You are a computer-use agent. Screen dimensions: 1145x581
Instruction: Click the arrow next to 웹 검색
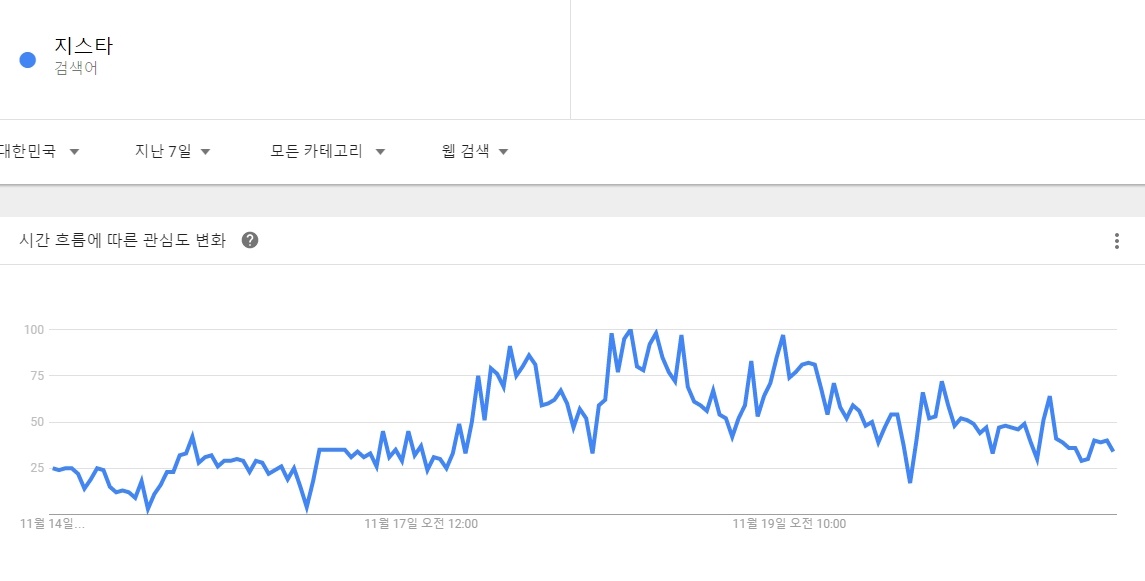coord(503,152)
